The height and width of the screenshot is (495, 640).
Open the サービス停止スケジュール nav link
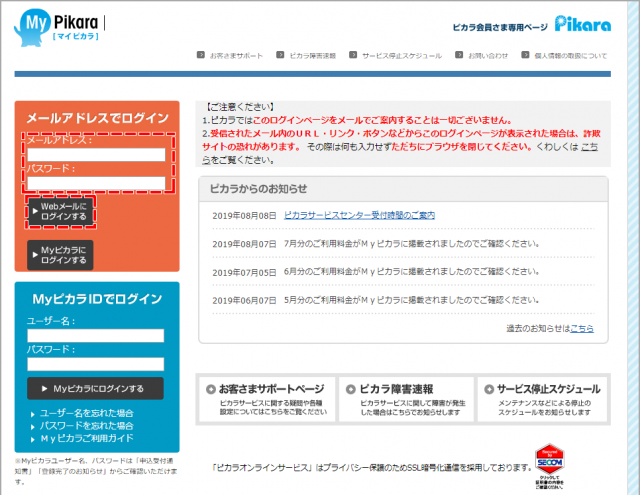(402, 55)
